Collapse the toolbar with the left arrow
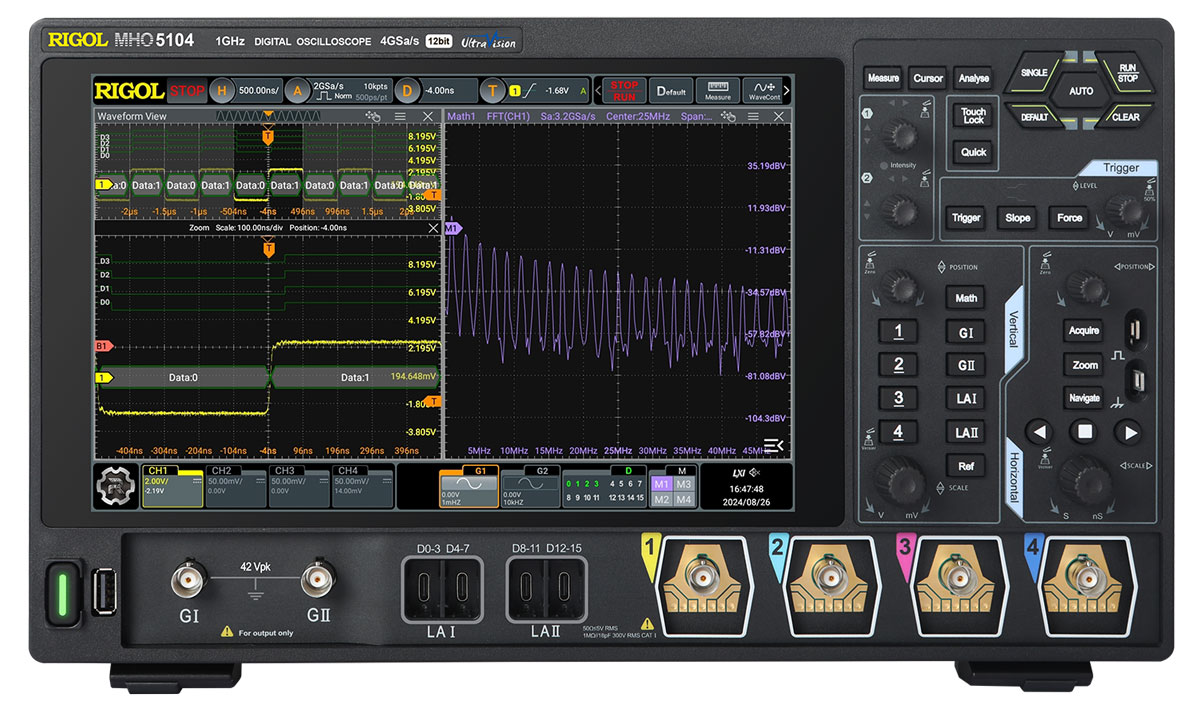 pyautogui.click(x=599, y=91)
